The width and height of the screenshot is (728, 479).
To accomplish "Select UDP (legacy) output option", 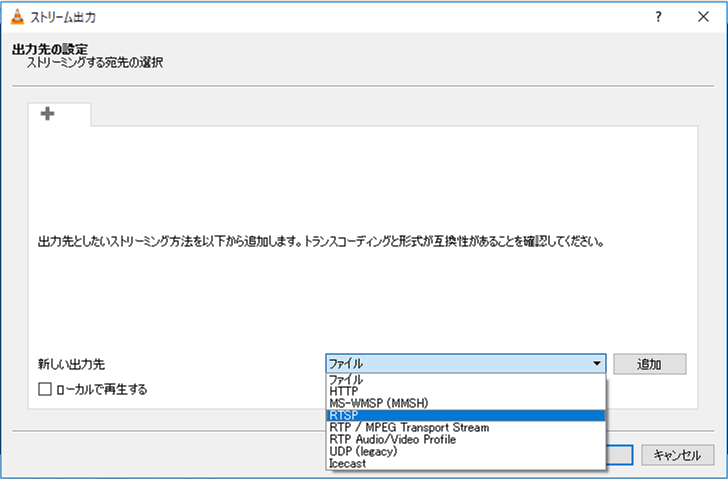I will click(466, 452).
